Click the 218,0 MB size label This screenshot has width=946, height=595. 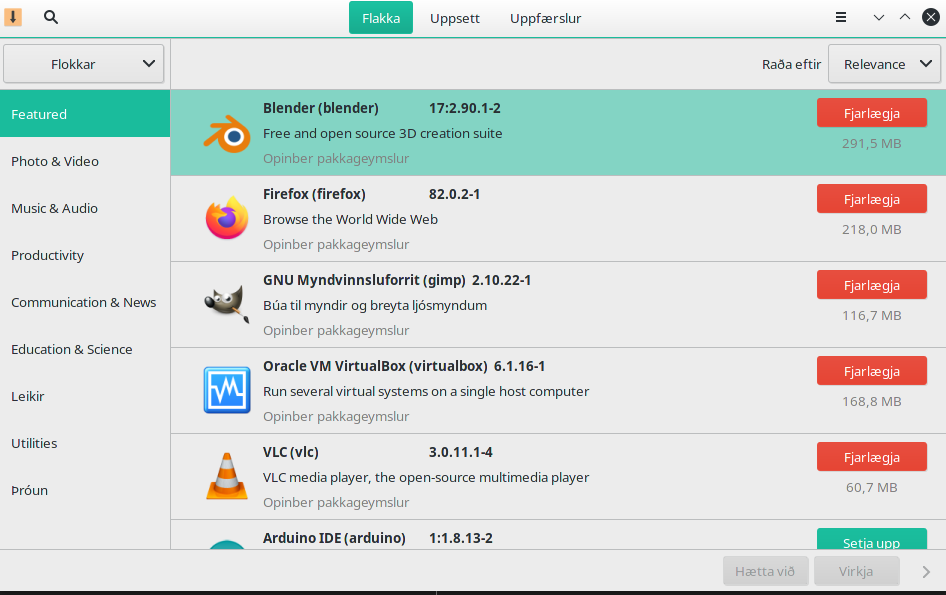click(872, 229)
